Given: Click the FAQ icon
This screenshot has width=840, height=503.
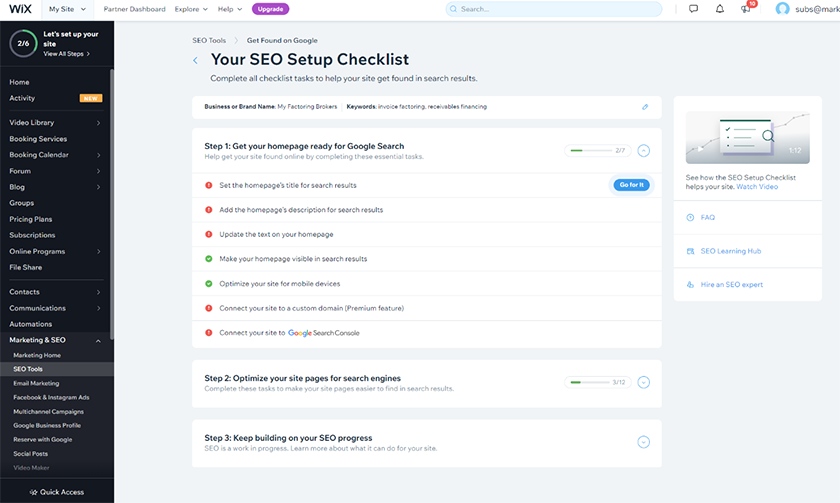Looking at the screenshot, I should 690,217.
